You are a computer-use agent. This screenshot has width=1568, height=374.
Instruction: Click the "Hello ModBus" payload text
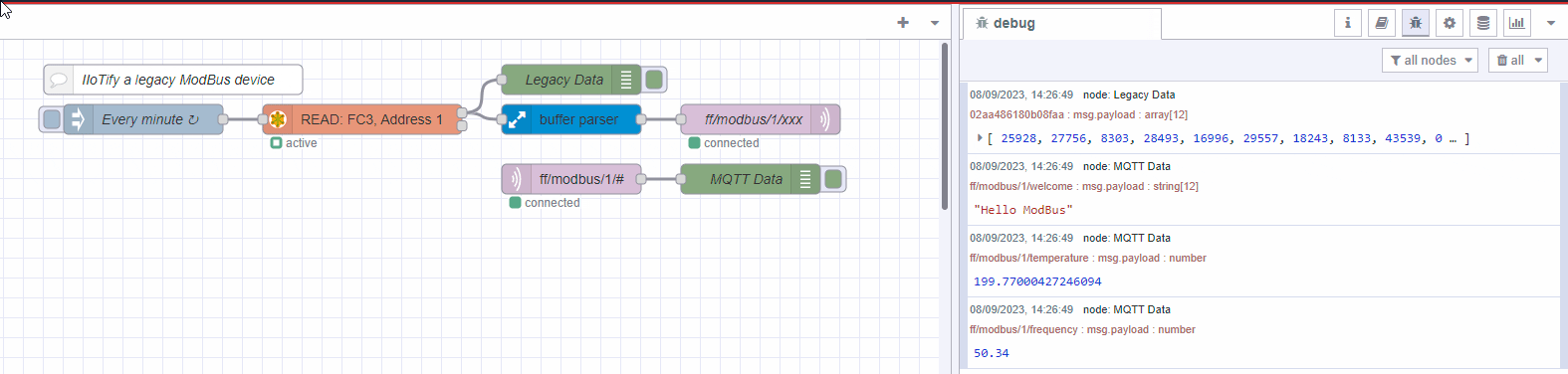click(1023, 210)
